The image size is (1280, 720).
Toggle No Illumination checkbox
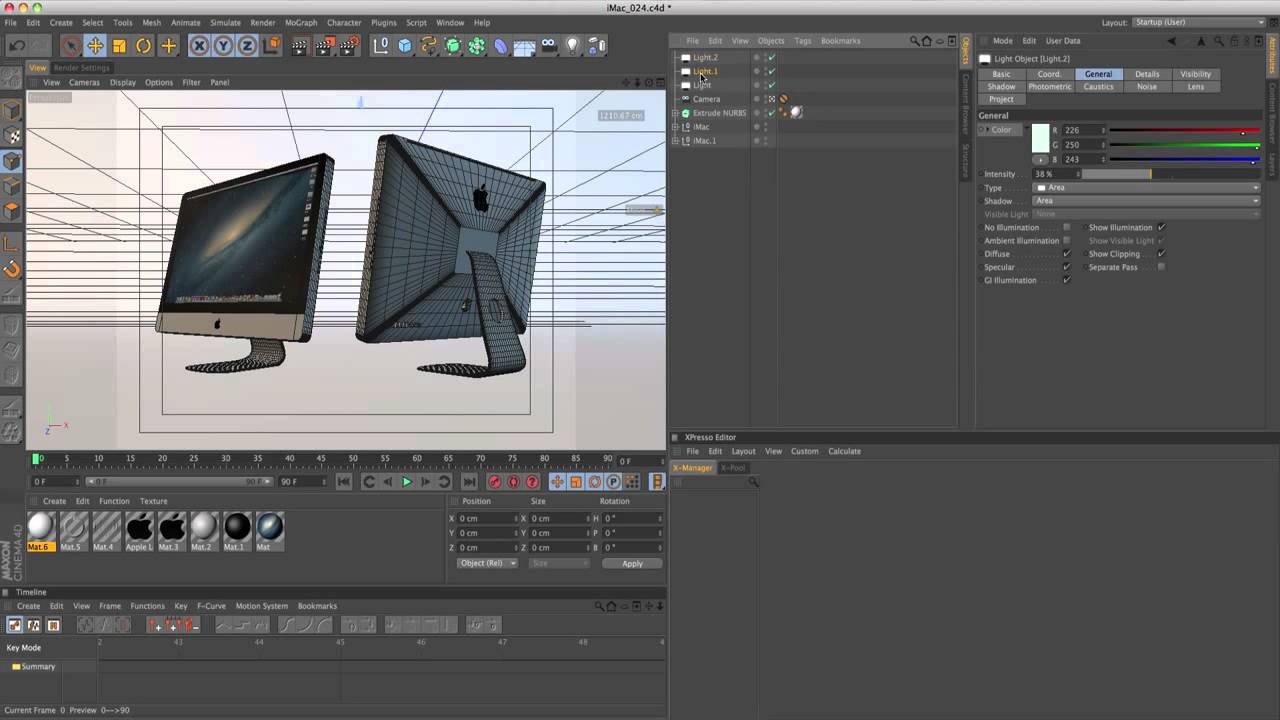click(x=1066, y=227)
